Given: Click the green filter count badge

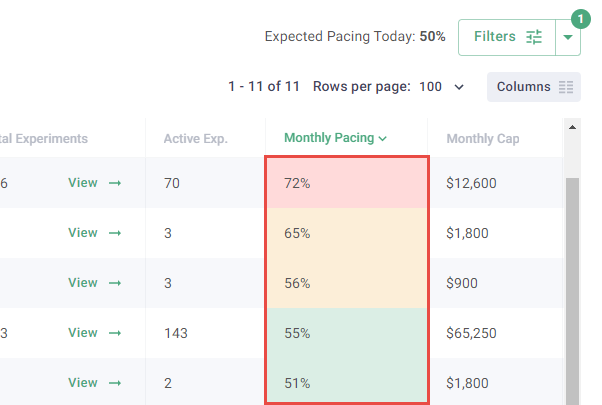Looking at the screenshot, I should click(x=578, y=17).
